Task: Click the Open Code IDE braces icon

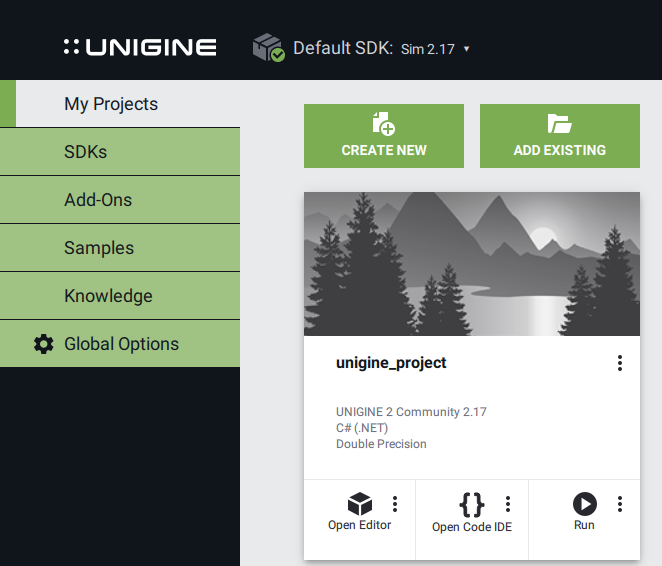Action: click(x=471, y=503)
